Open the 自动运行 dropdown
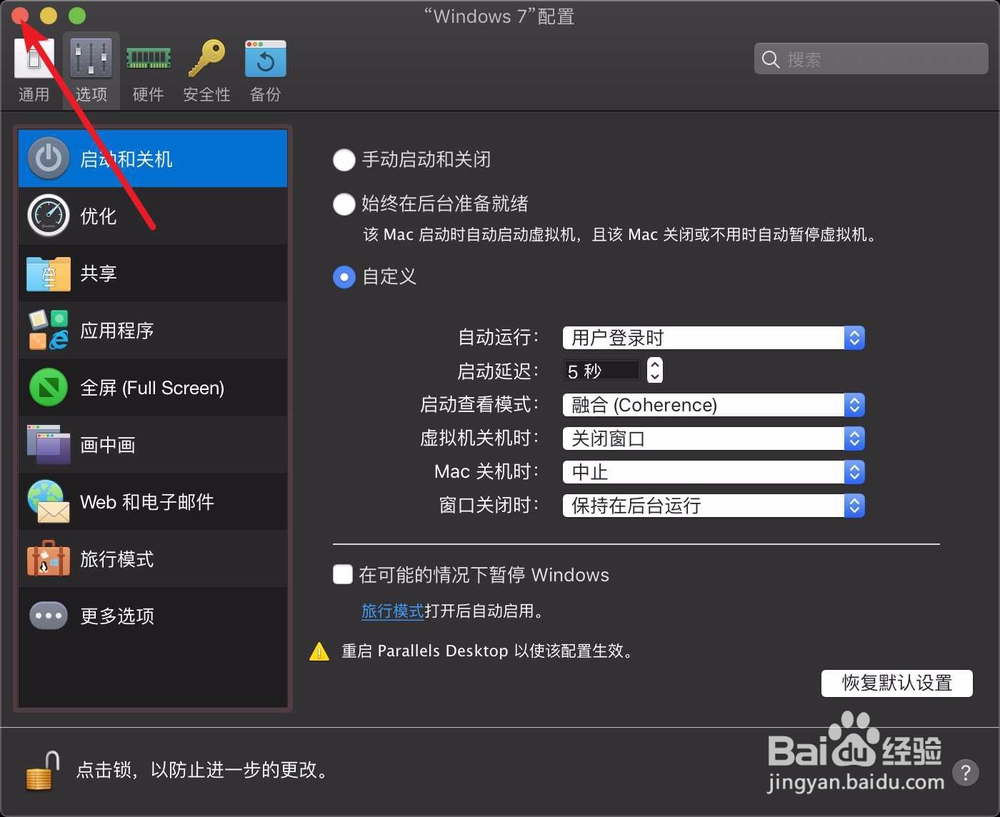1000x817 pixels. pyautogui.click(x=713, y=337)
